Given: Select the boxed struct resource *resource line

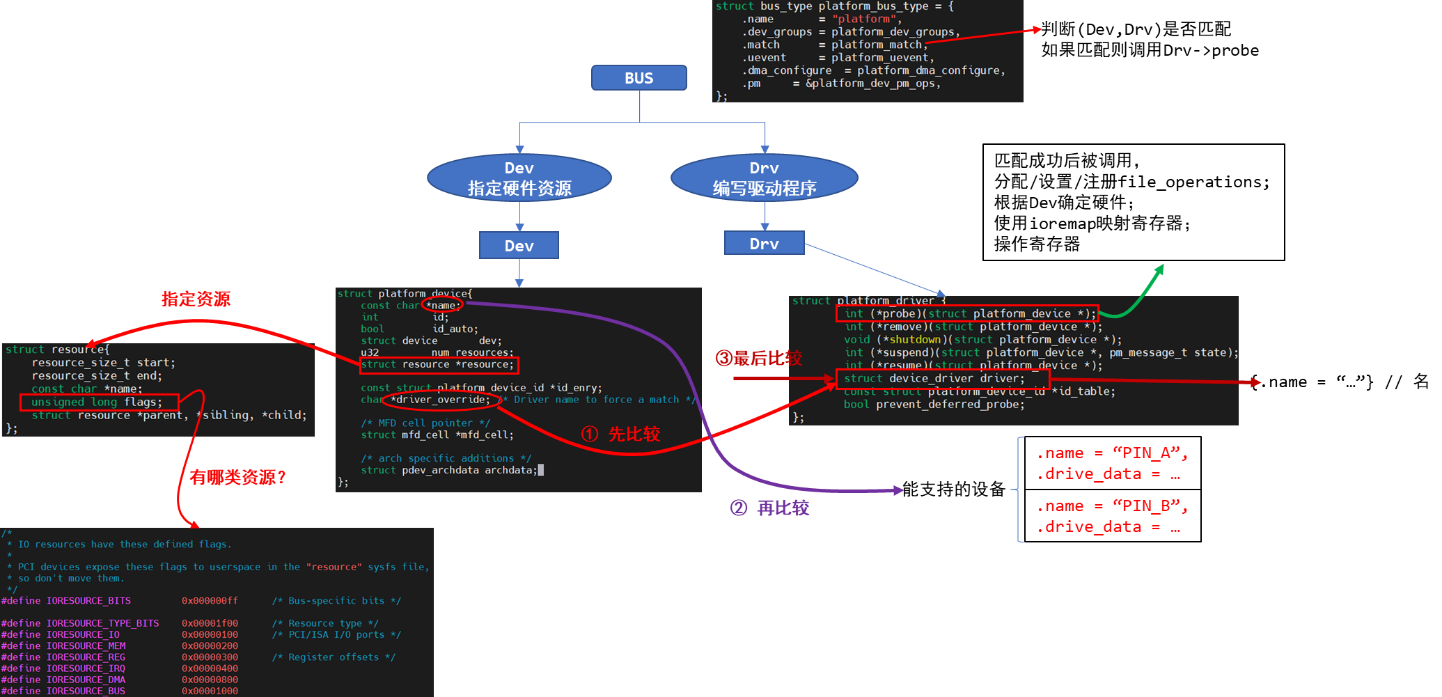Looking at the screenshot, I should pyautogui.click(x=440, y=365).
